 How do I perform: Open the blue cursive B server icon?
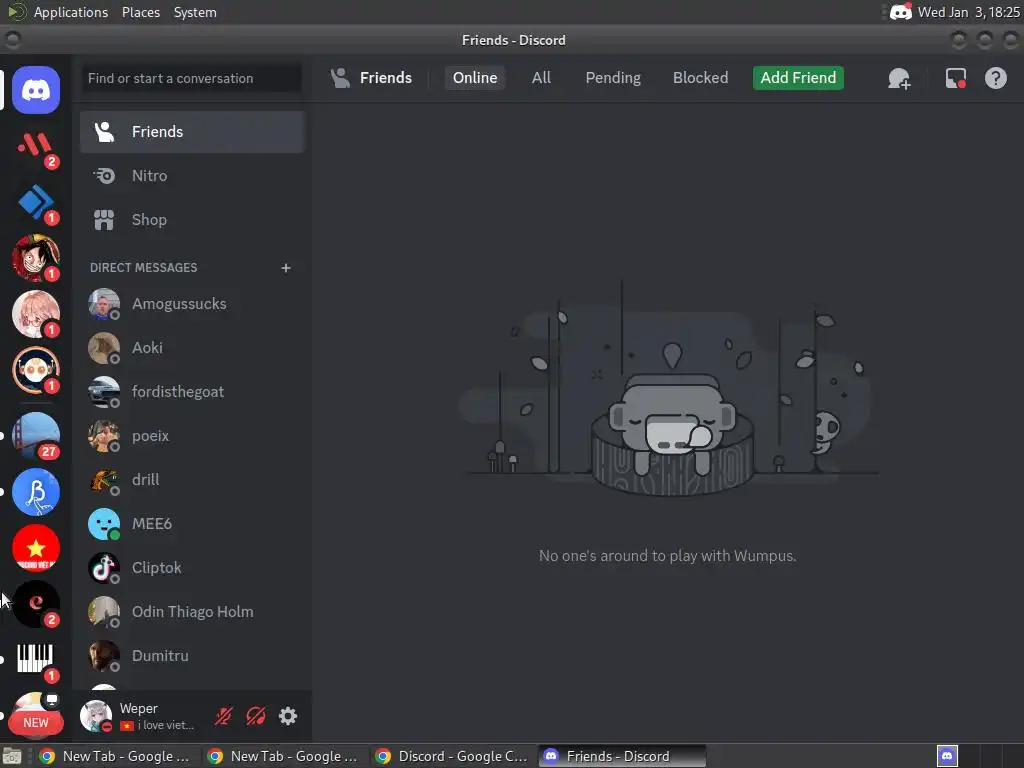click(36, 492)
